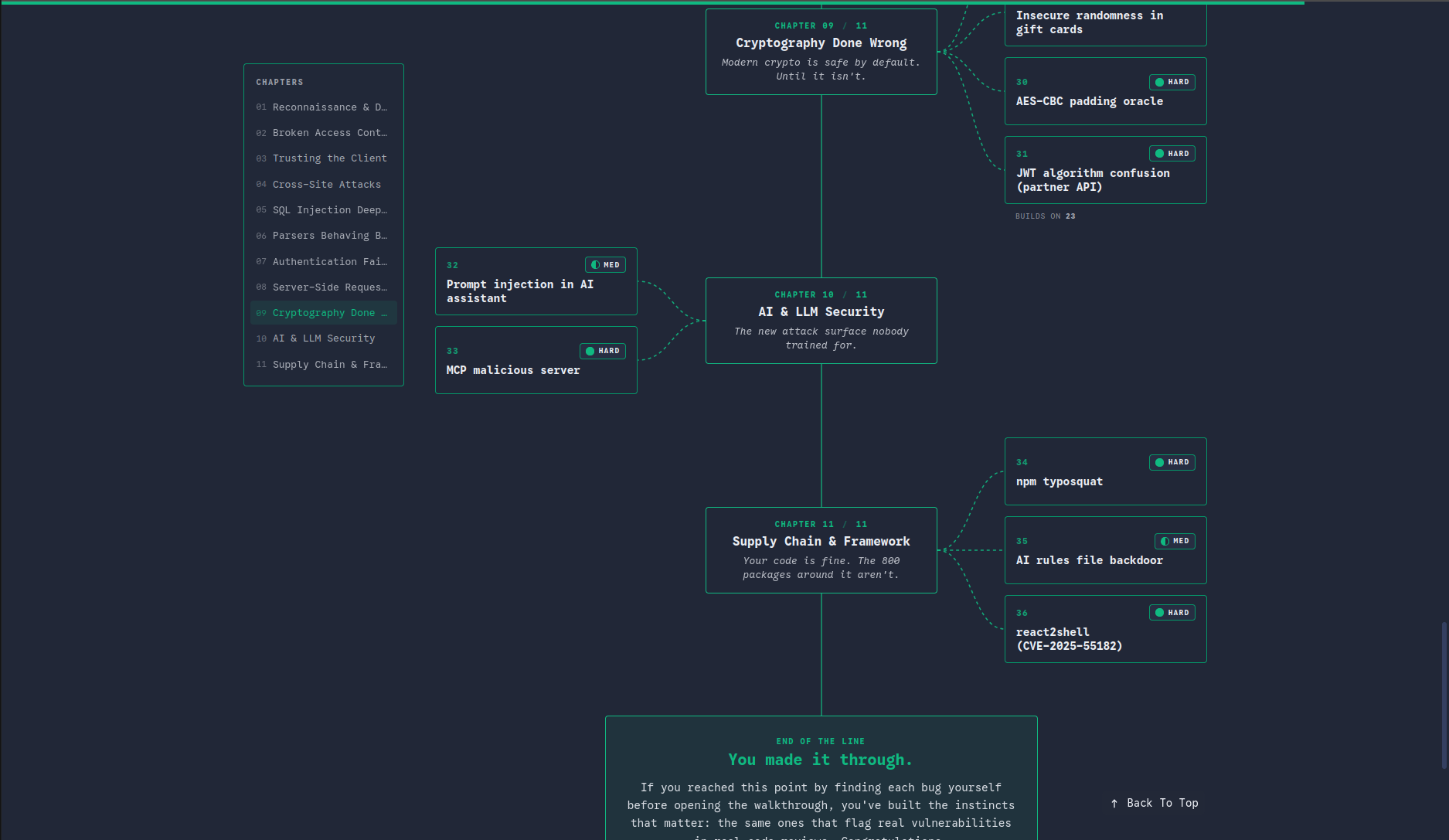This screenshot has width=1449, height=840.
Task: Click the BUILDS ON 23 reference
Action: pos(1045,216)
